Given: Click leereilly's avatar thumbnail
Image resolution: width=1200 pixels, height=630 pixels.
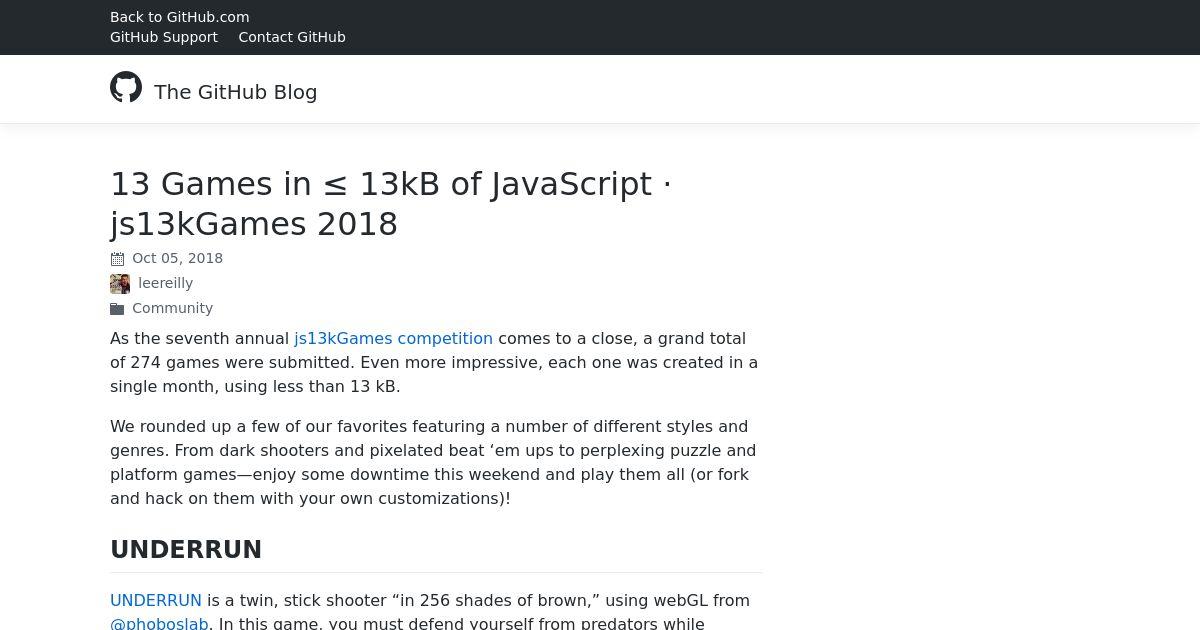Looking at the screenshot, I should (x=120, y=284).
